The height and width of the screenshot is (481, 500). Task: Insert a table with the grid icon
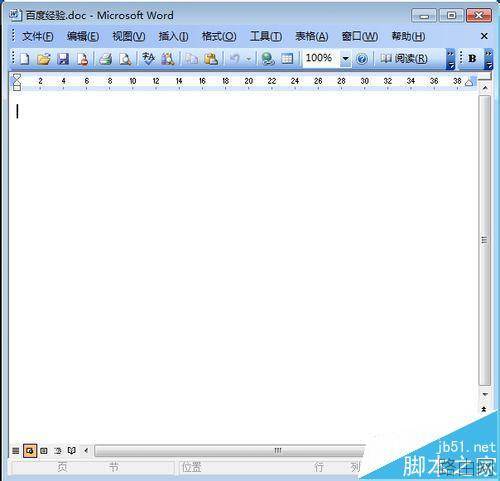[287, 59]
